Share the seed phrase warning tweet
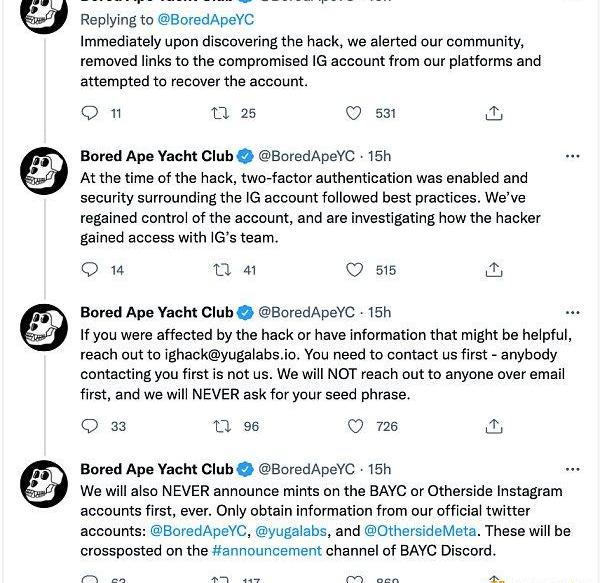This screenshot has height=583, width=600. pyautogui.click(x=493, y=426)
